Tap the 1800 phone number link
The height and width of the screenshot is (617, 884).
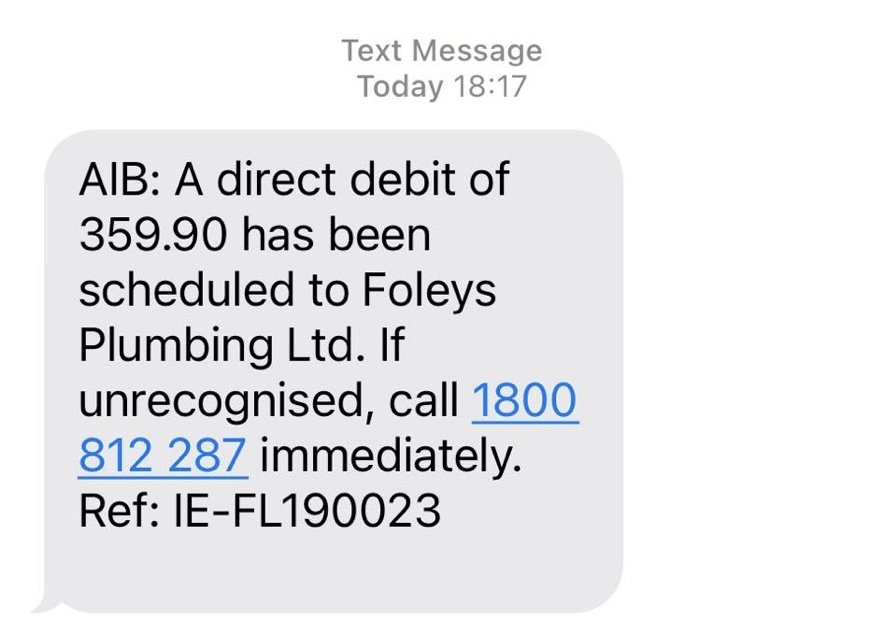click(525, 400)
